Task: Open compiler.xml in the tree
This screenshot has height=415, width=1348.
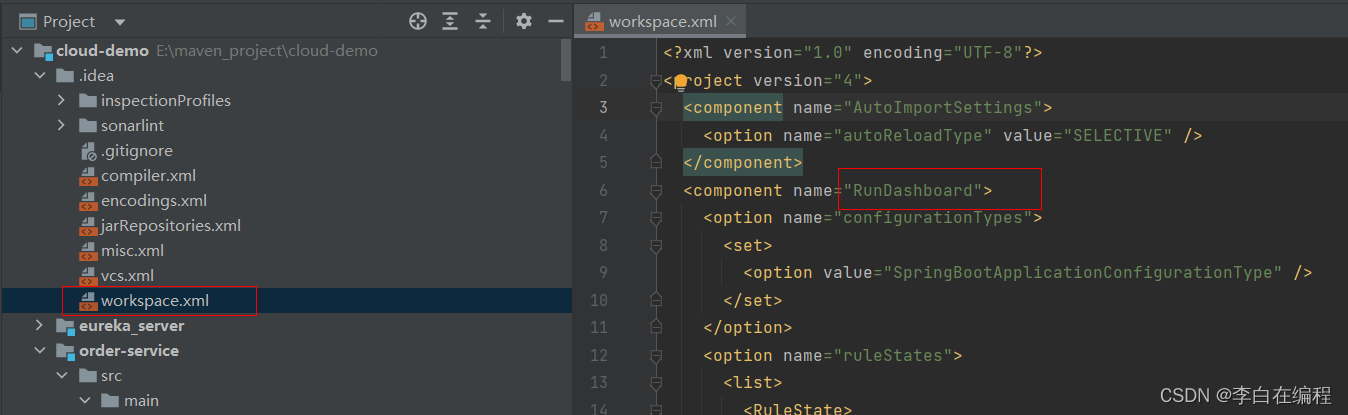Action: pyautogui.click(x=148, y=175)
